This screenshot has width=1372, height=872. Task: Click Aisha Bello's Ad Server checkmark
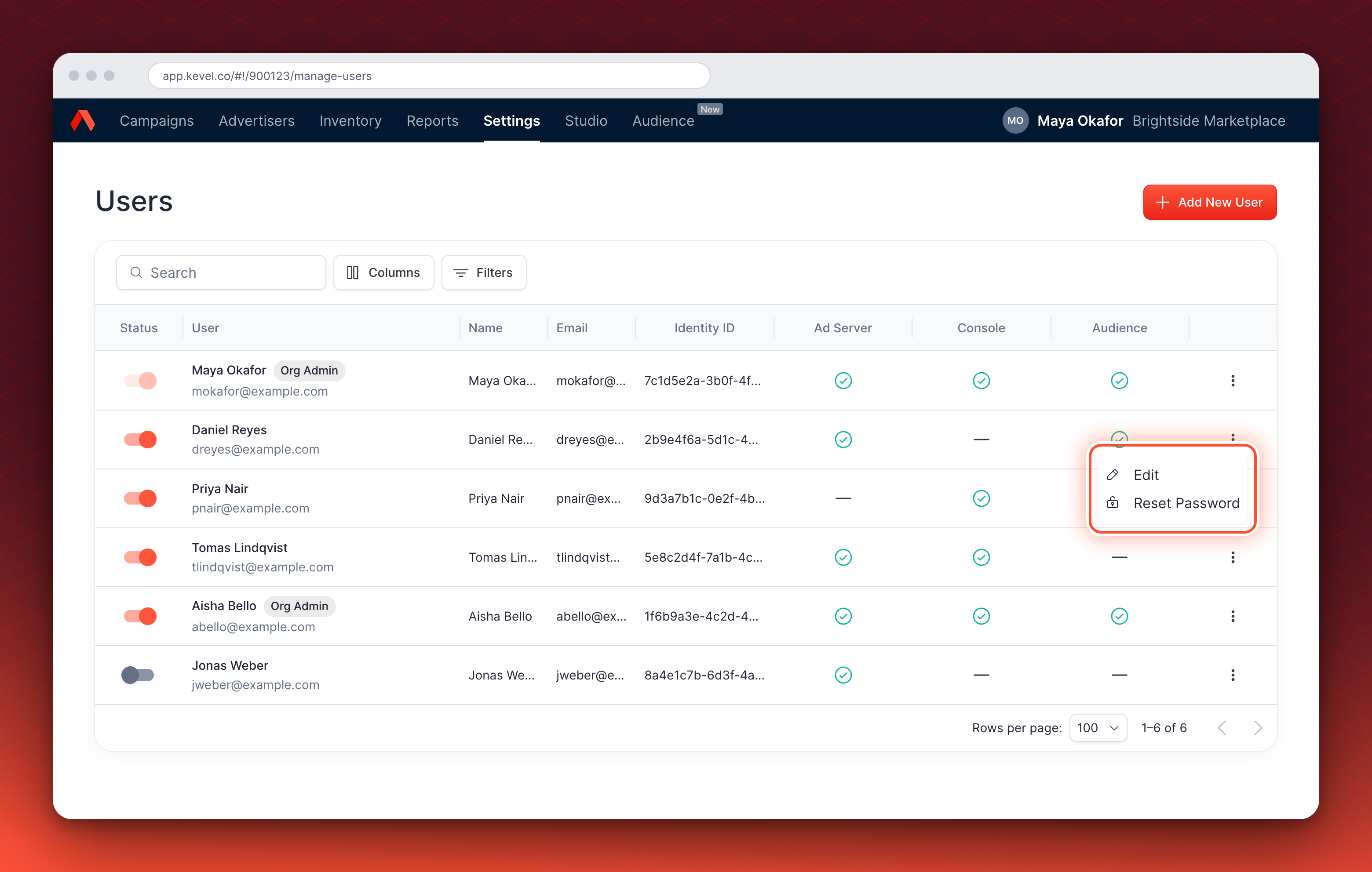(843, 616)
